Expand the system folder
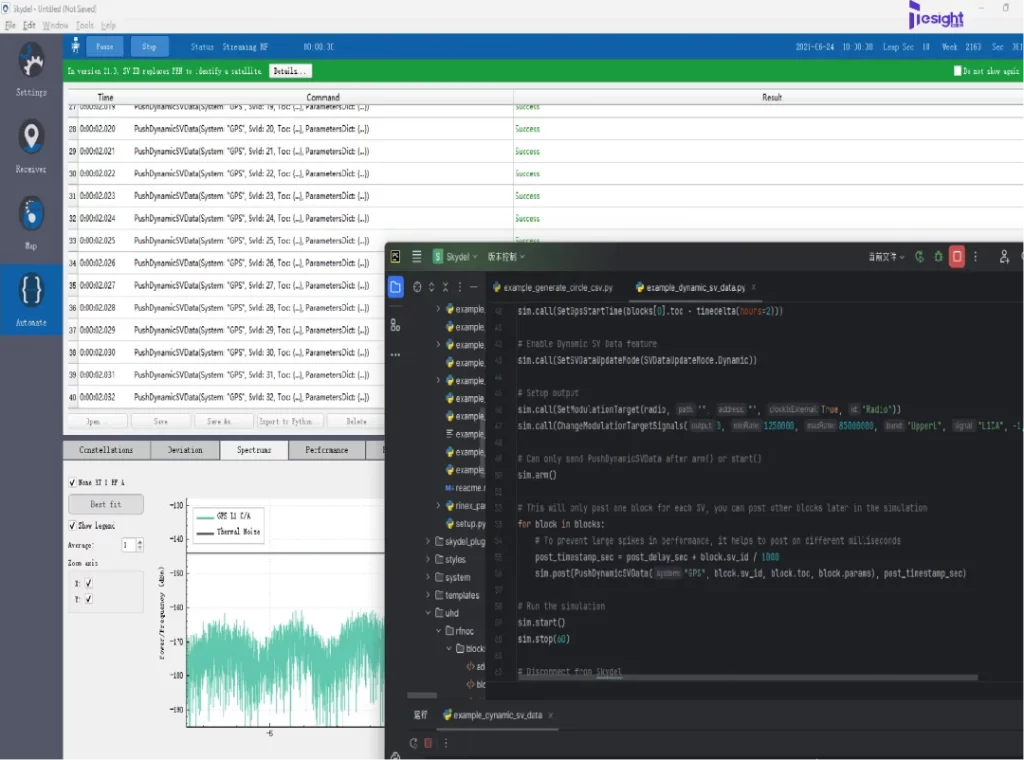1024x760 pixels. tap(428, 577)
